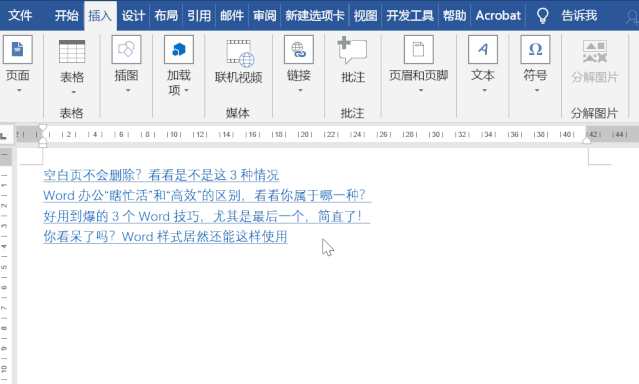Click the 链接 links icon
Image resolution: width=639 pixels, height=384 pixels.
tap(299, 49)
